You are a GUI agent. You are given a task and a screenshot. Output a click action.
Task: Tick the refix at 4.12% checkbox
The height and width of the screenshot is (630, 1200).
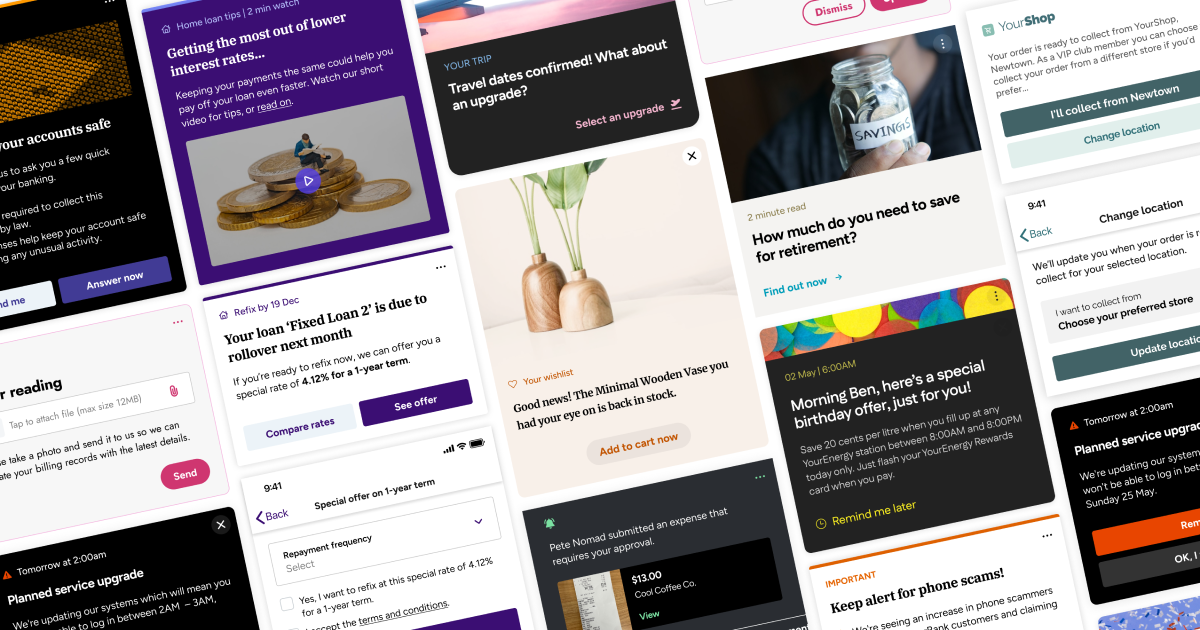pos(287,602)
